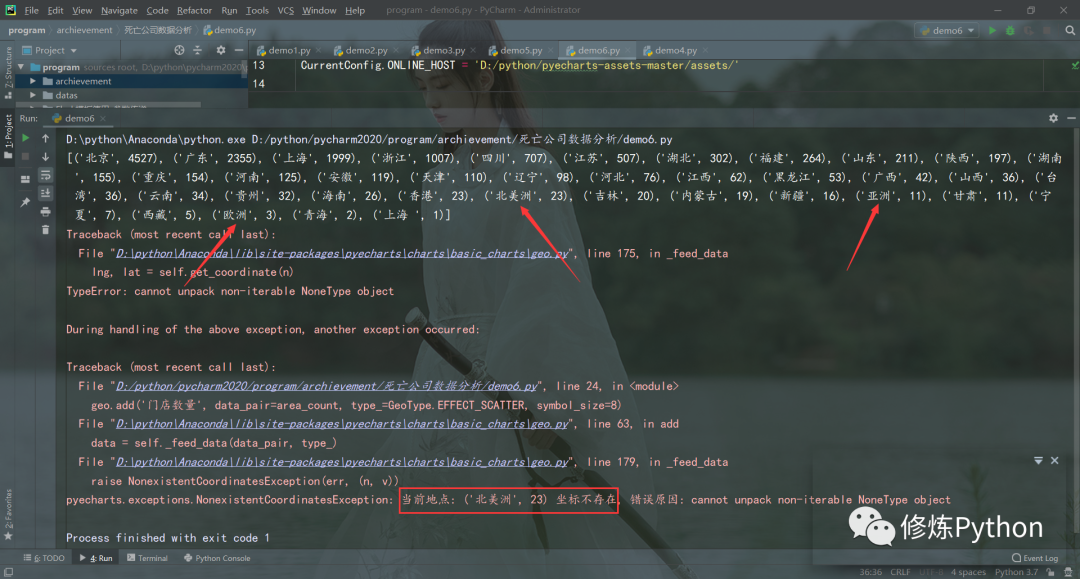Open the Window menu

pyautogui.click(x=319, y=10)
